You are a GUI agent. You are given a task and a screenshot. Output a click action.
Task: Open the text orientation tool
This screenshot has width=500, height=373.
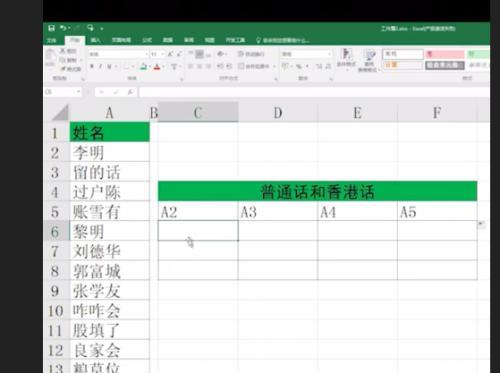(220, 54)
